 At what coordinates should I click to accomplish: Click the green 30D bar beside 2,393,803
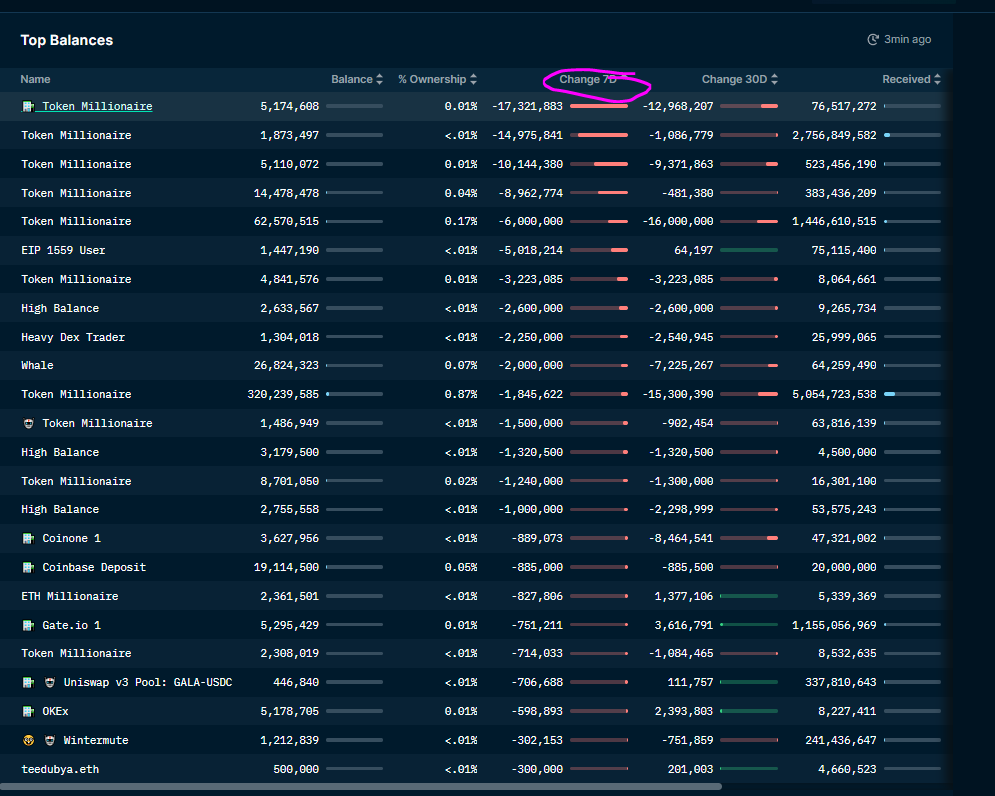click(749, 712)
